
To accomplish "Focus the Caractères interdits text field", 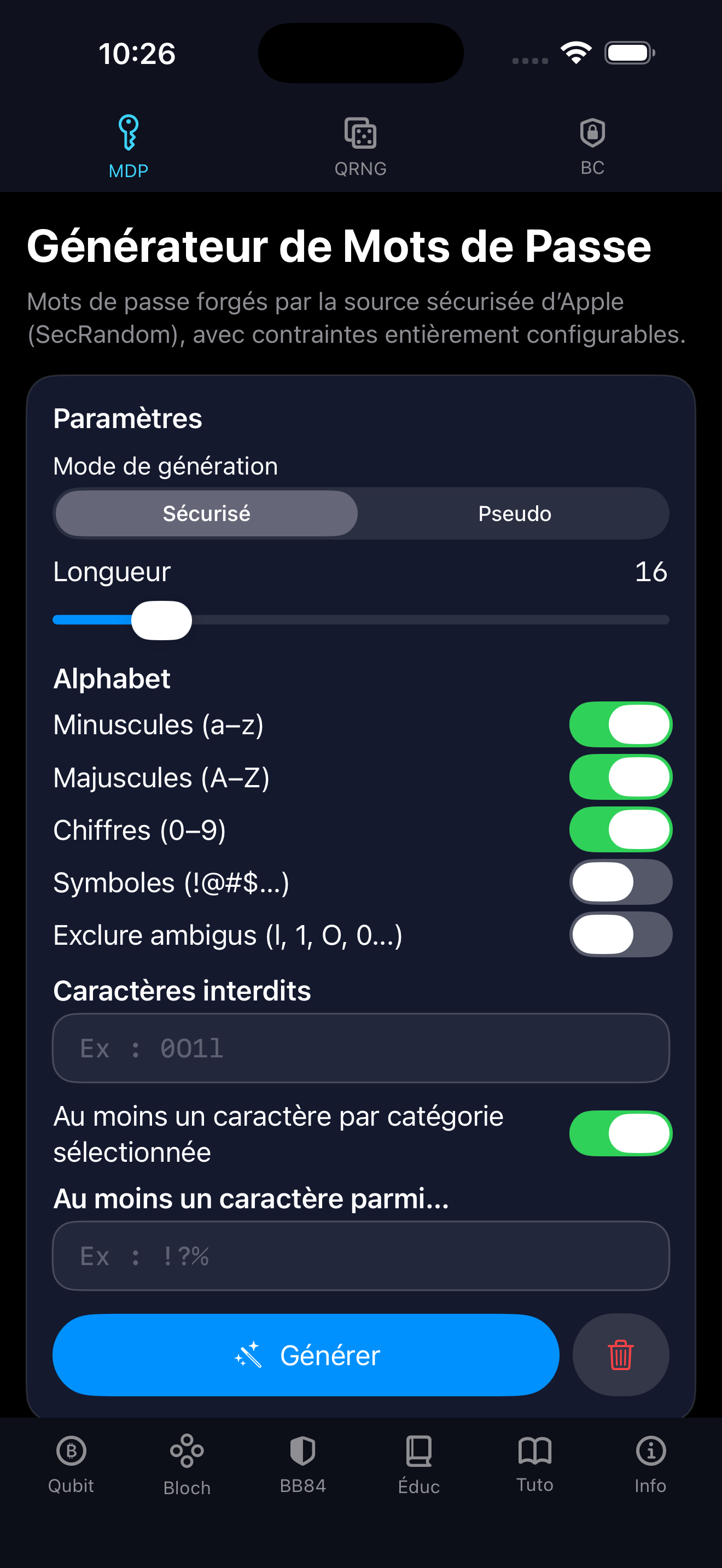I will point(361,1048).
